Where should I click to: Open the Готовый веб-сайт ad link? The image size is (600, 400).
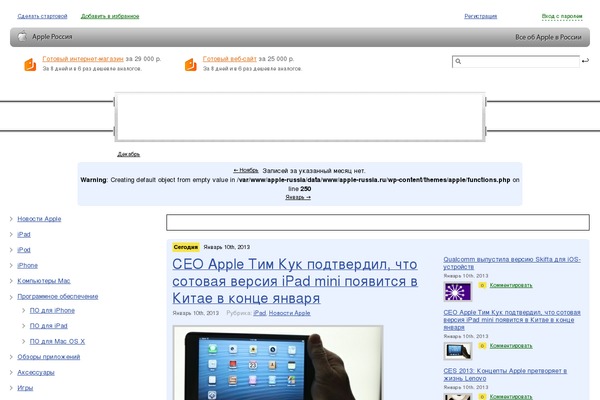230,59
